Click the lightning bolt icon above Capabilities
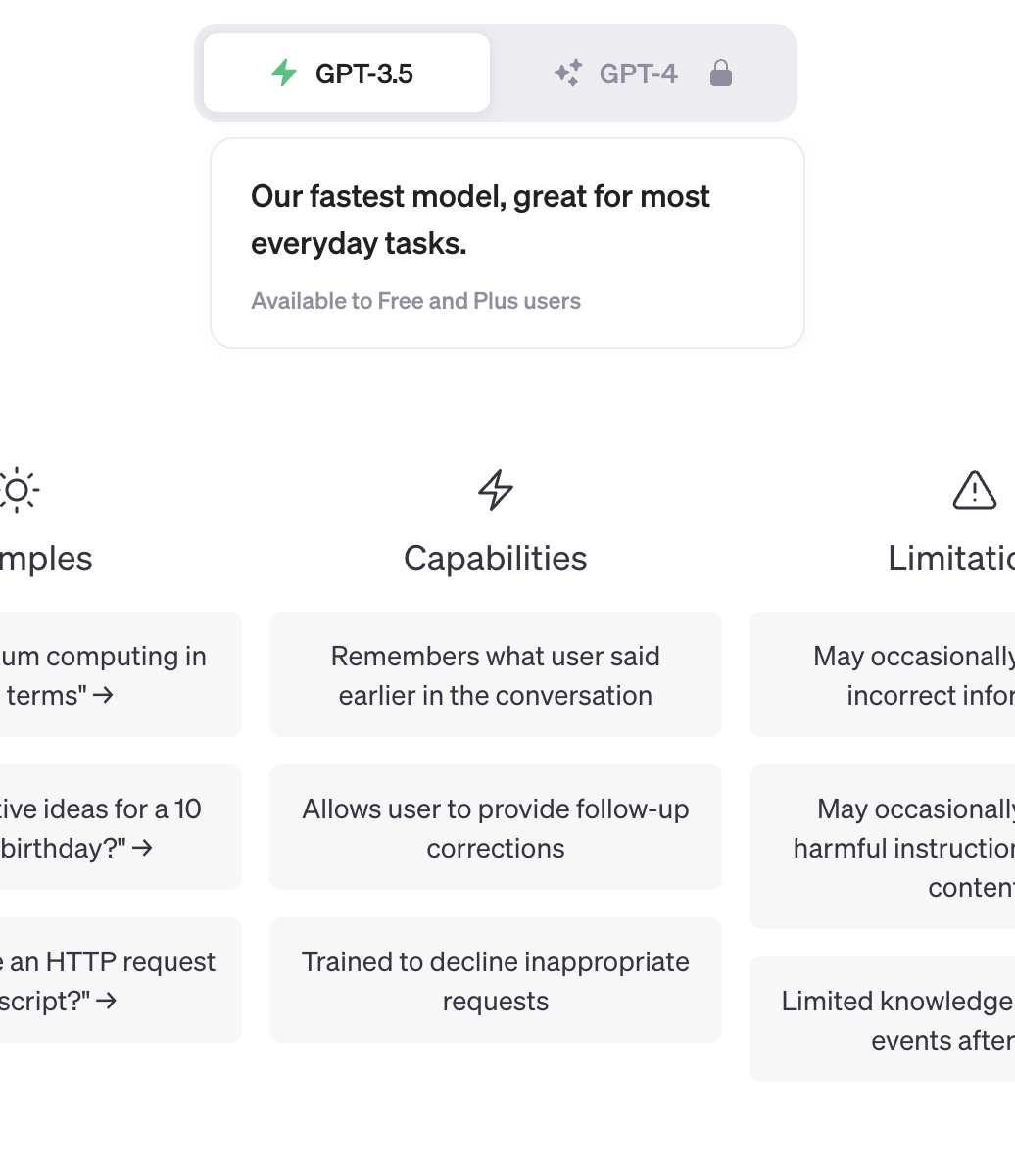Viewport: 1015px width, 1176px height. pyautogui.click(x=496, y=490)
